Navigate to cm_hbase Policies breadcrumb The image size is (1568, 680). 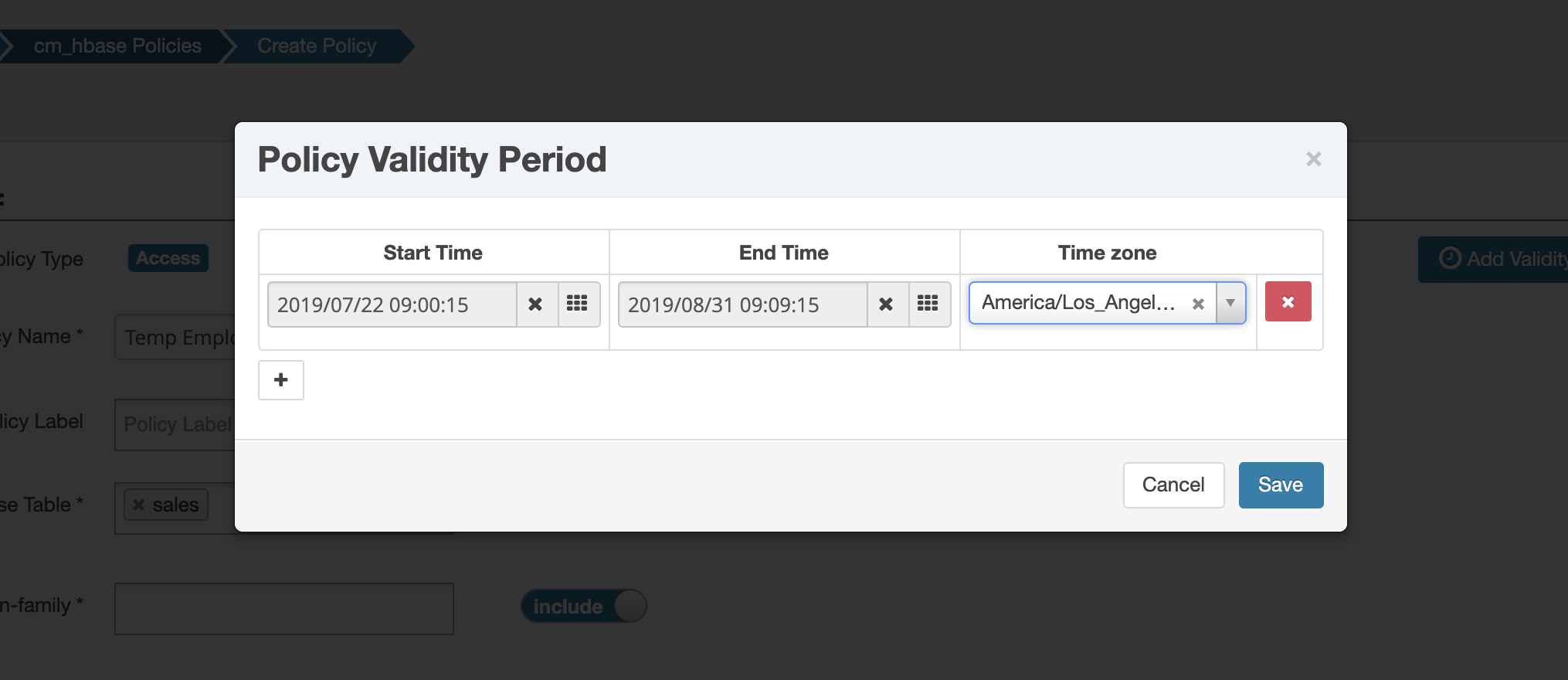116,46
